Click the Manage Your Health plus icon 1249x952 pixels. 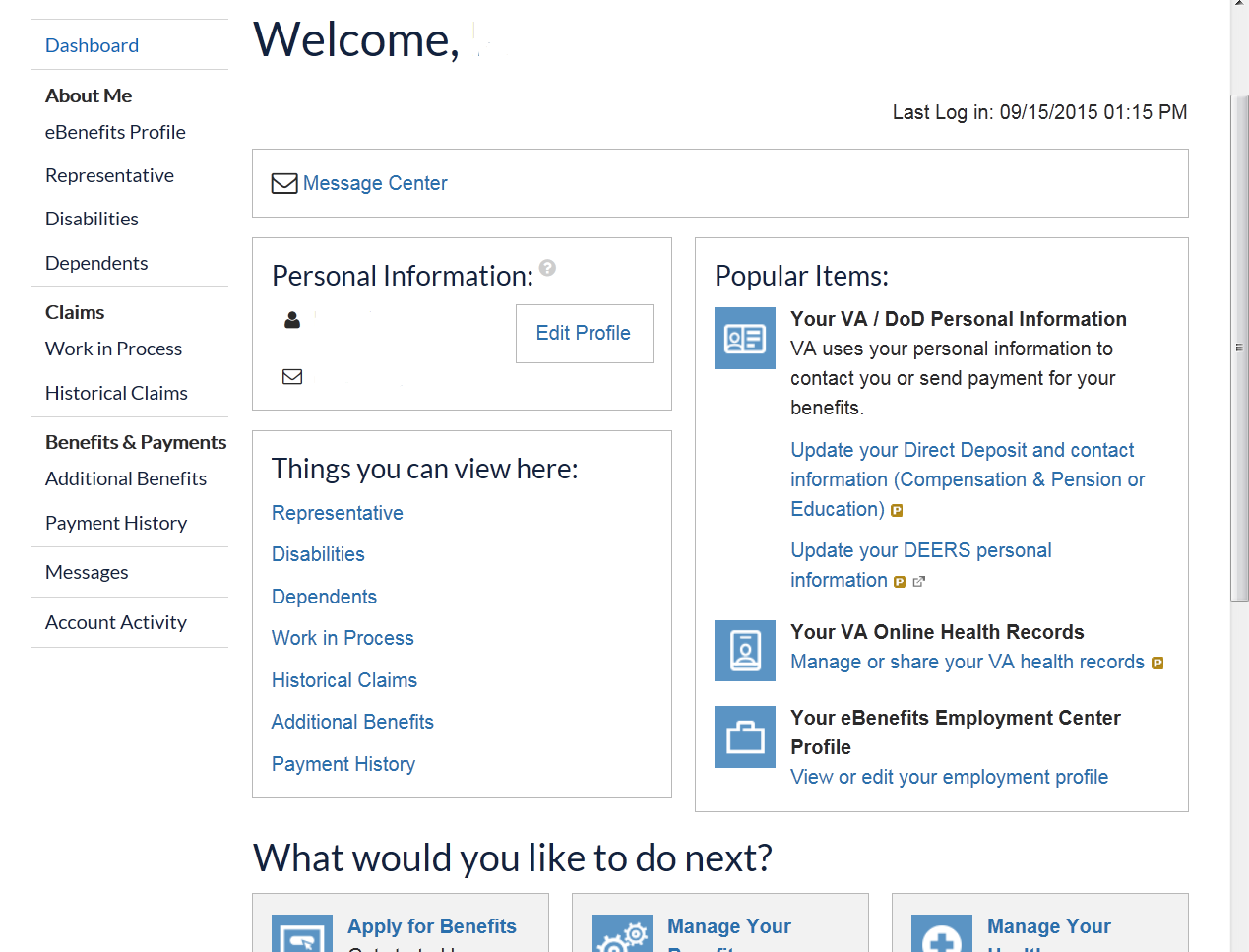(x=942, y=933)
